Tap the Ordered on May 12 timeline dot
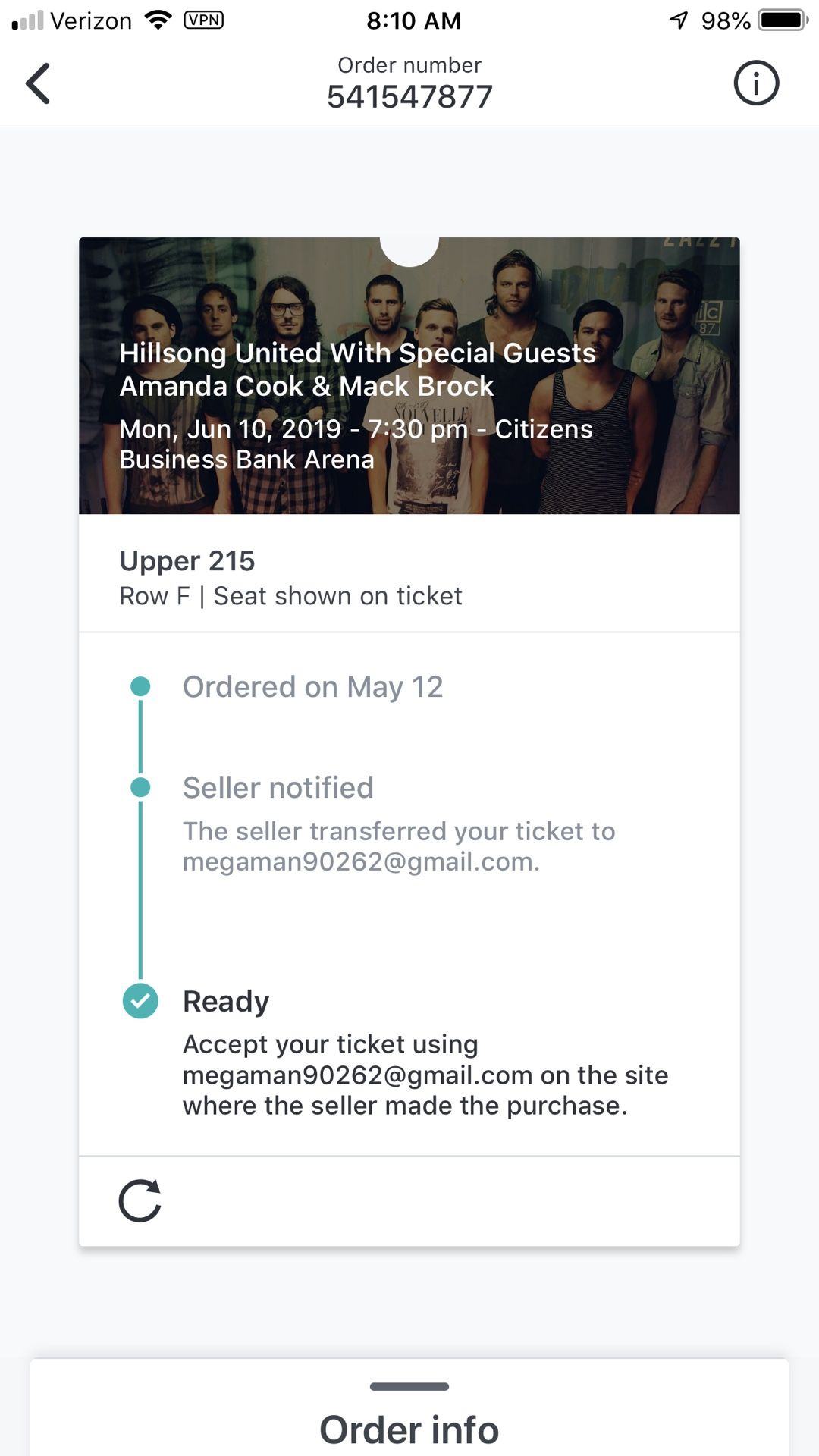 (140, 687)
